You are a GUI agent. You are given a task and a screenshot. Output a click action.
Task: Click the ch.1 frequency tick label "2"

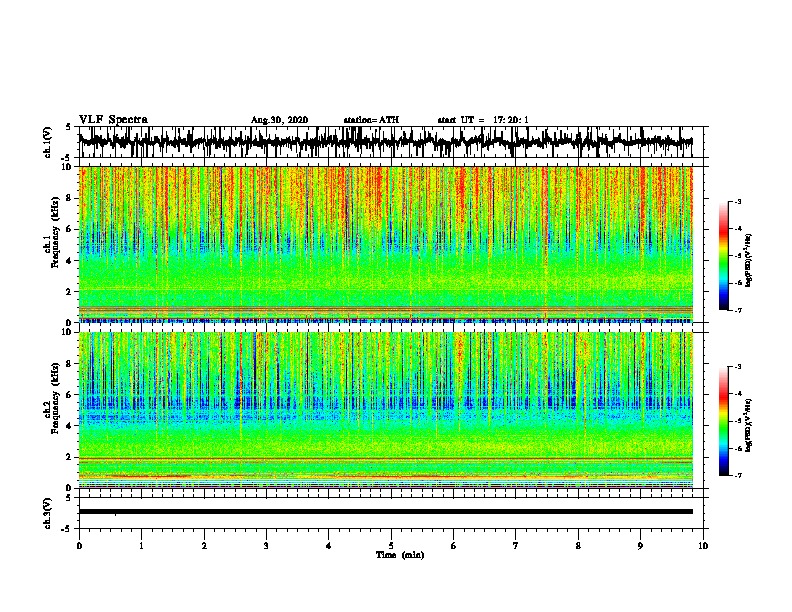(69, 292)
